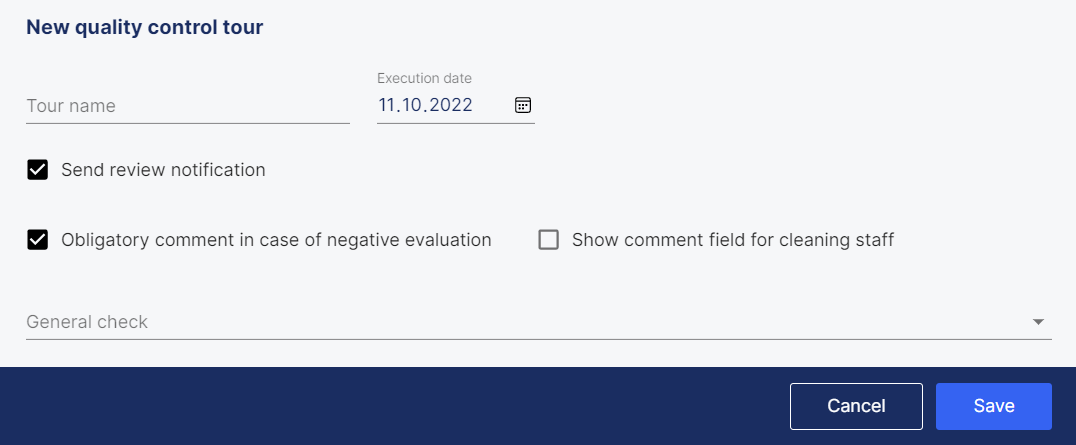This screenshot has width=1076, height=445.
Task: Uncheck the Send review notification checkbox
Action: pos(38,170)
